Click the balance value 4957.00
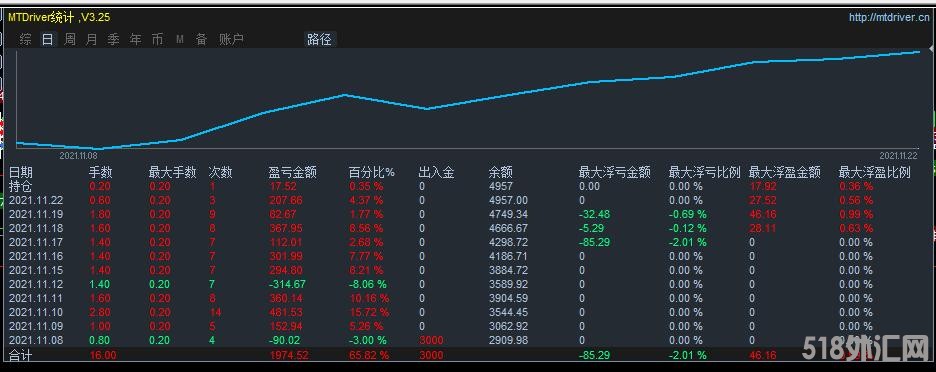936x372 pixels. [x=508, y=200]
